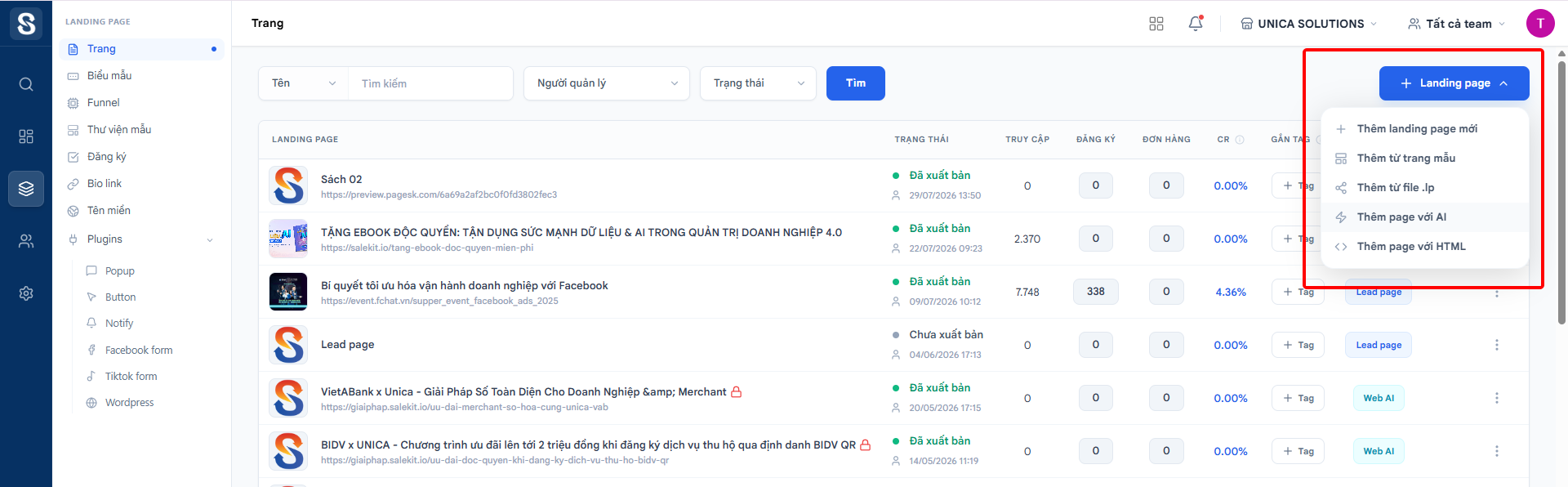Open Button plugin
The image size is (1568, 487).
(x=121, y=297)
